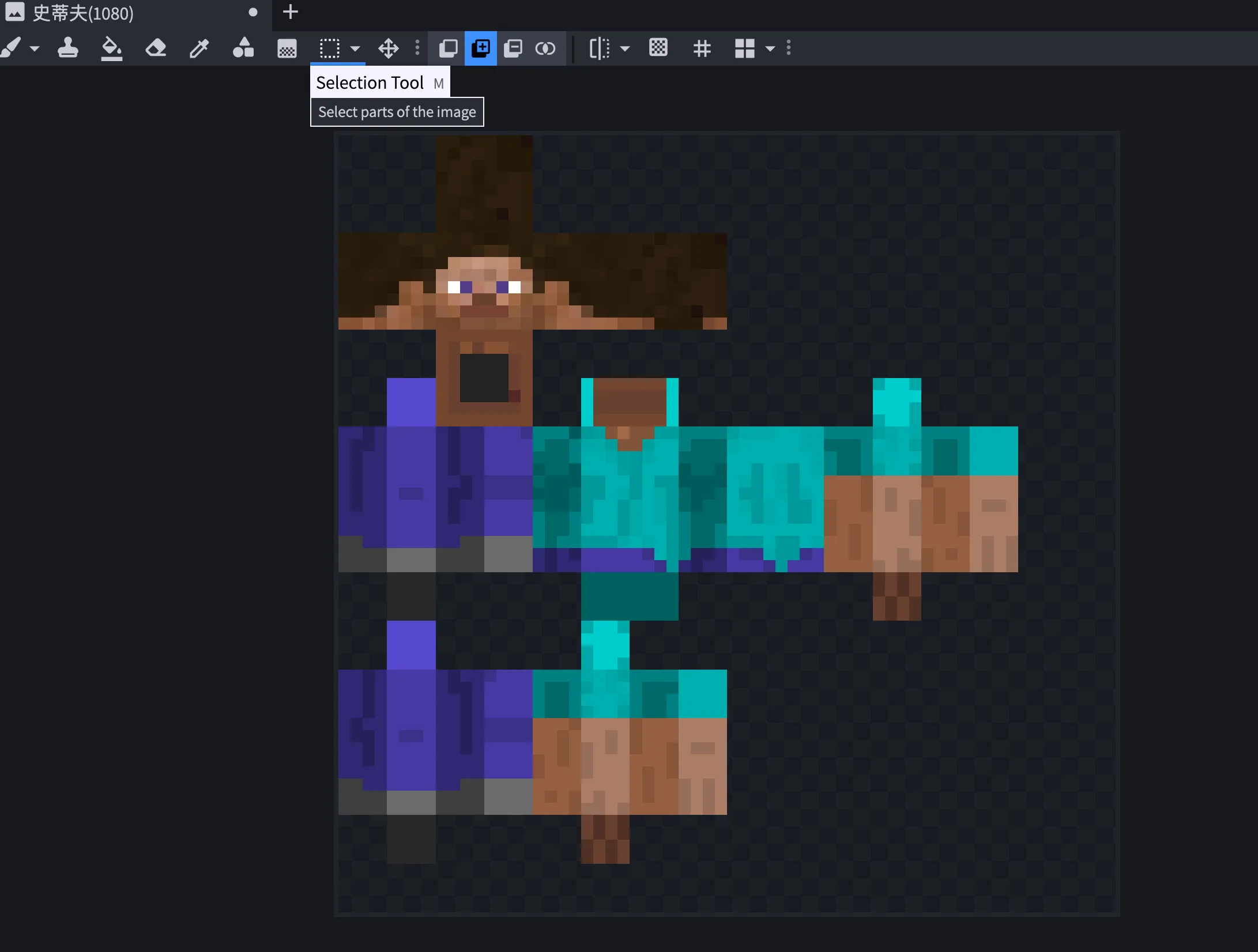The height and width of the screenshot is (952, 1258).
Task: Select the Move tool
Action: (x=389, y=48)
